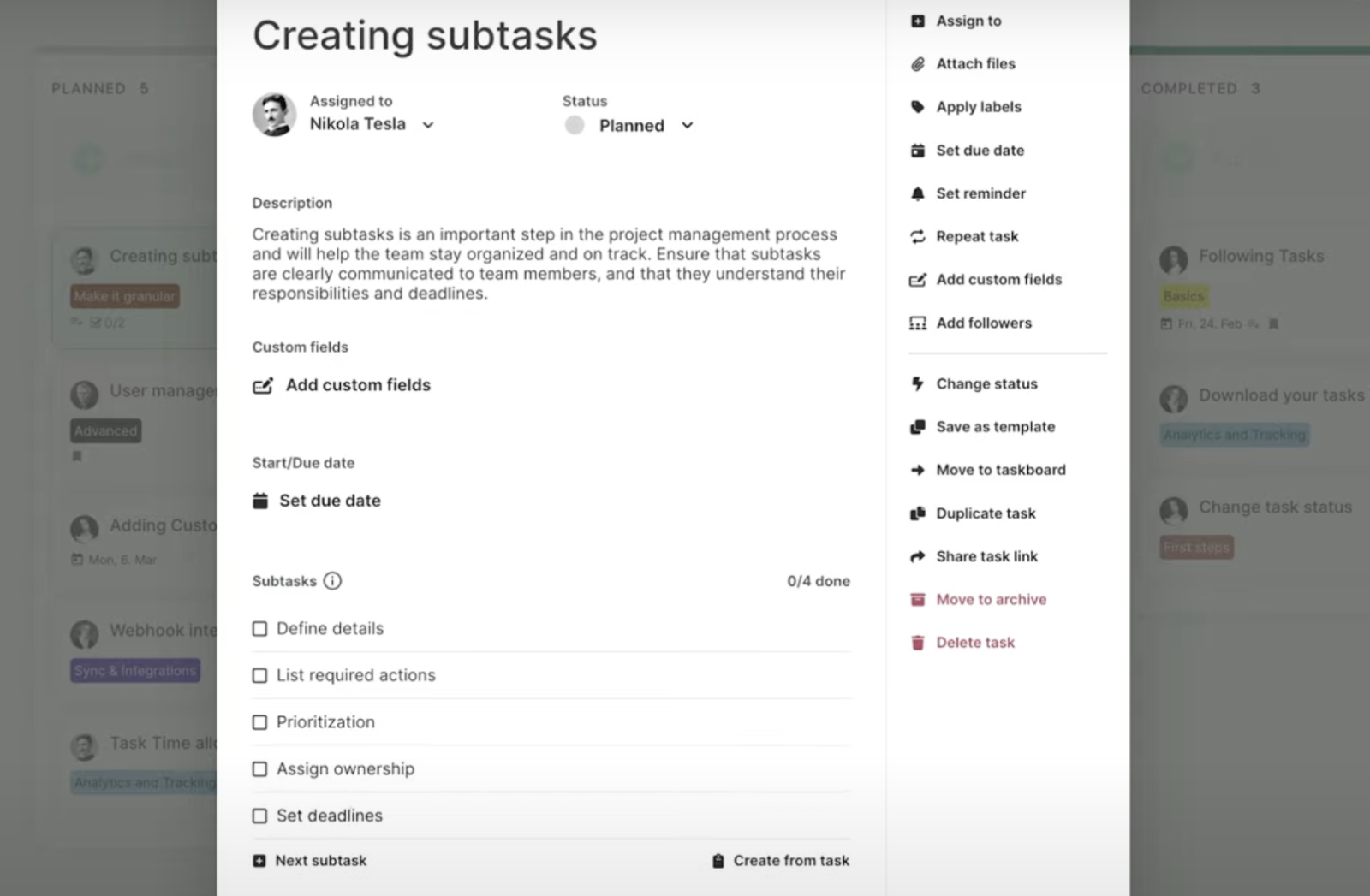Click the Share task link arrow icon
This screenshot has height=896, width=1370.
[x=917, y=556]
